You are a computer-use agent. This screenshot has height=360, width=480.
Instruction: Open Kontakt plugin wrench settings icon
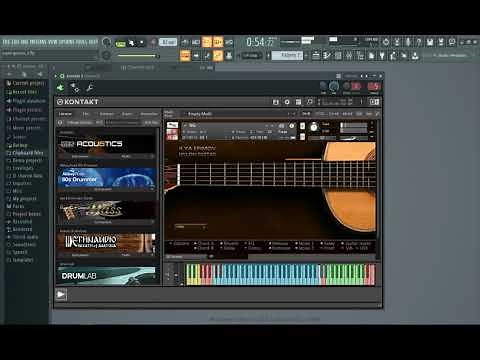click(89, 88)
